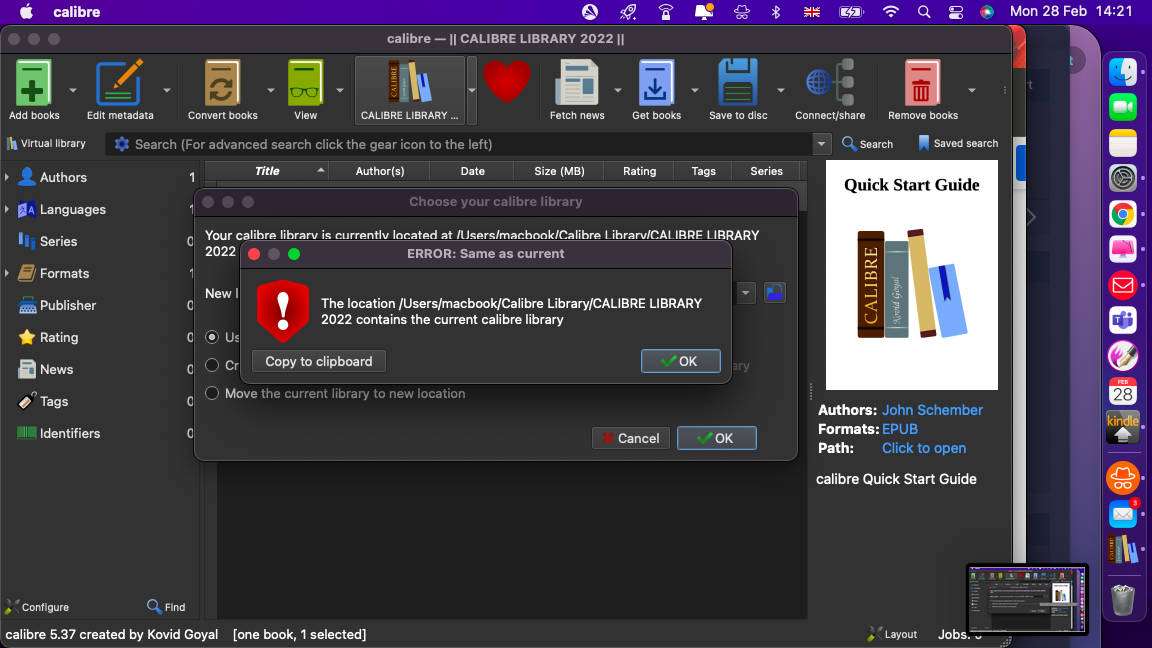Open John Schember author link
The width and height of the screenshot is (1152, 648).
point(932,411)
